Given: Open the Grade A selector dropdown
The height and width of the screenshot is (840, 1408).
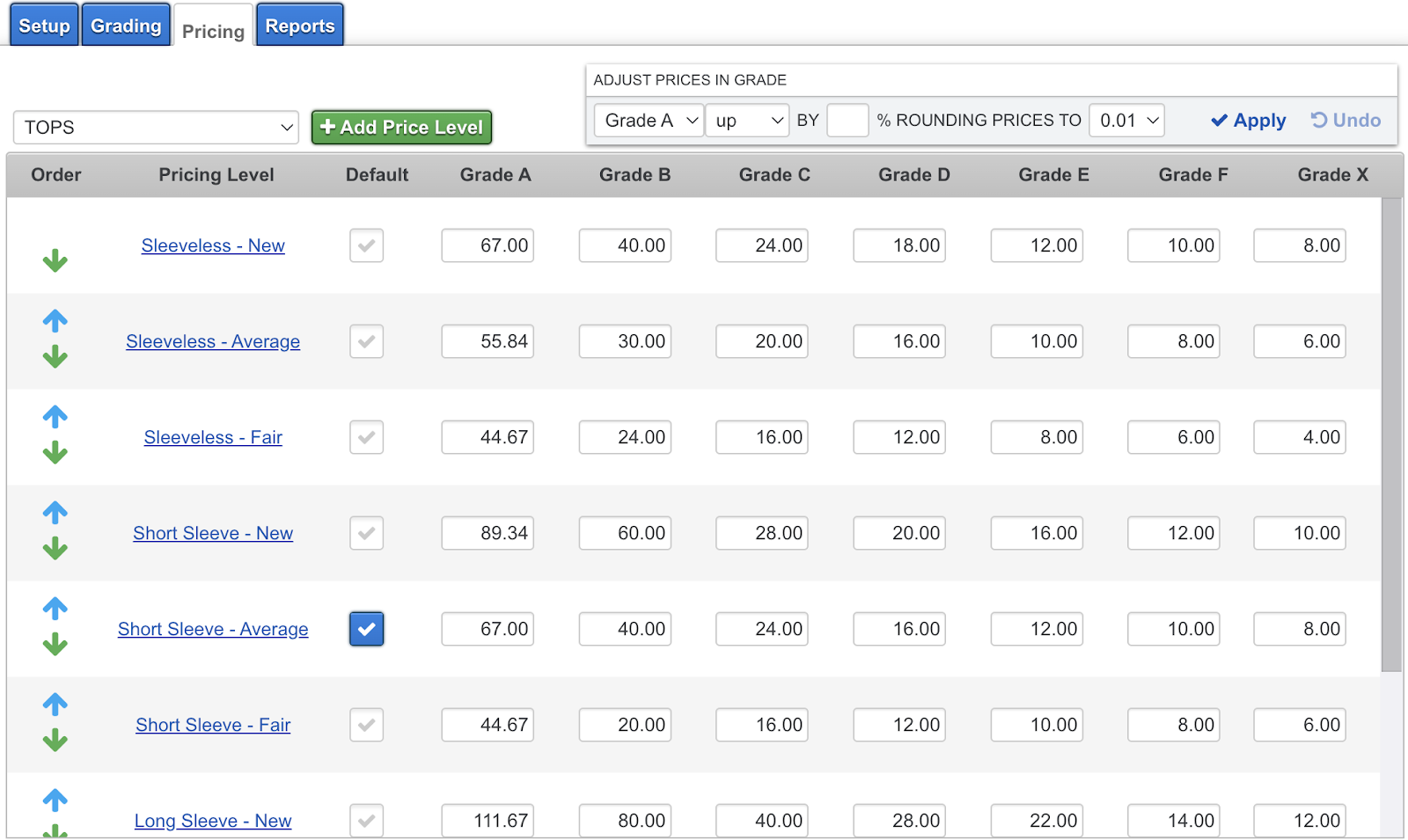Looking at the screenshot, I should (x=649, y=121).
